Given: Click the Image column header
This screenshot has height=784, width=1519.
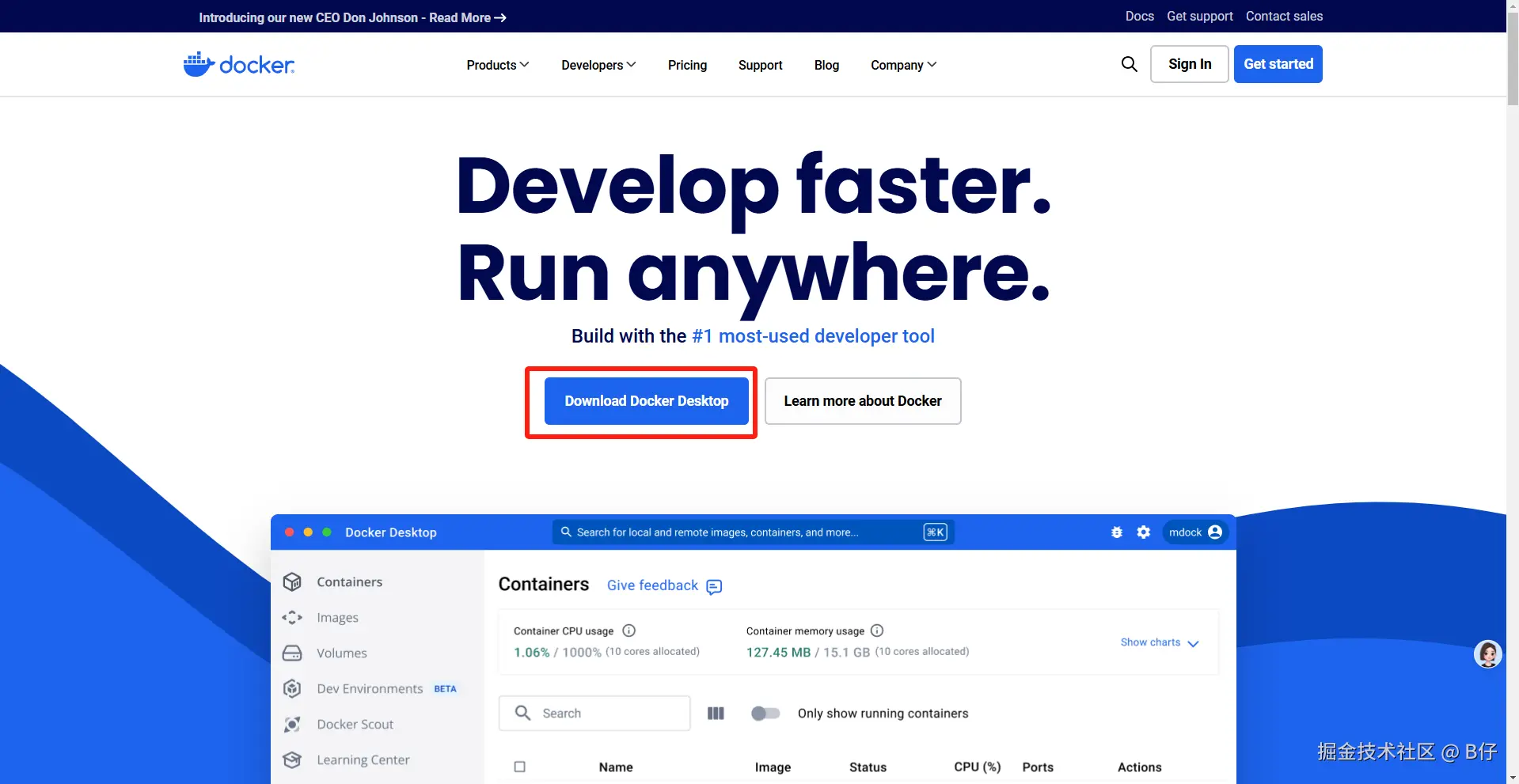Looking at the screenshot, I should tap(773, 767).
